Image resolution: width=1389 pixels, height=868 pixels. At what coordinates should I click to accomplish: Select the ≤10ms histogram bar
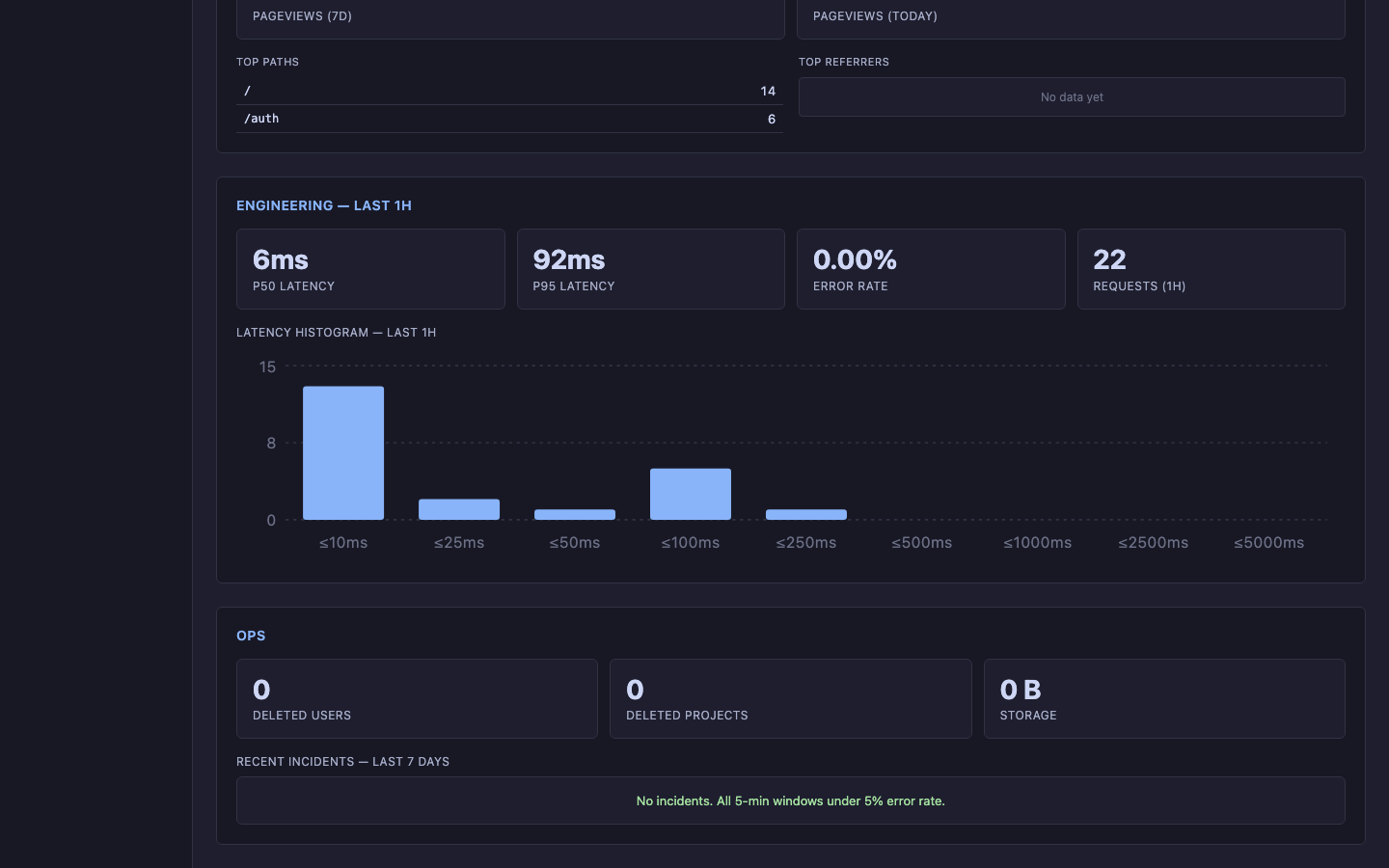point(343,453)
